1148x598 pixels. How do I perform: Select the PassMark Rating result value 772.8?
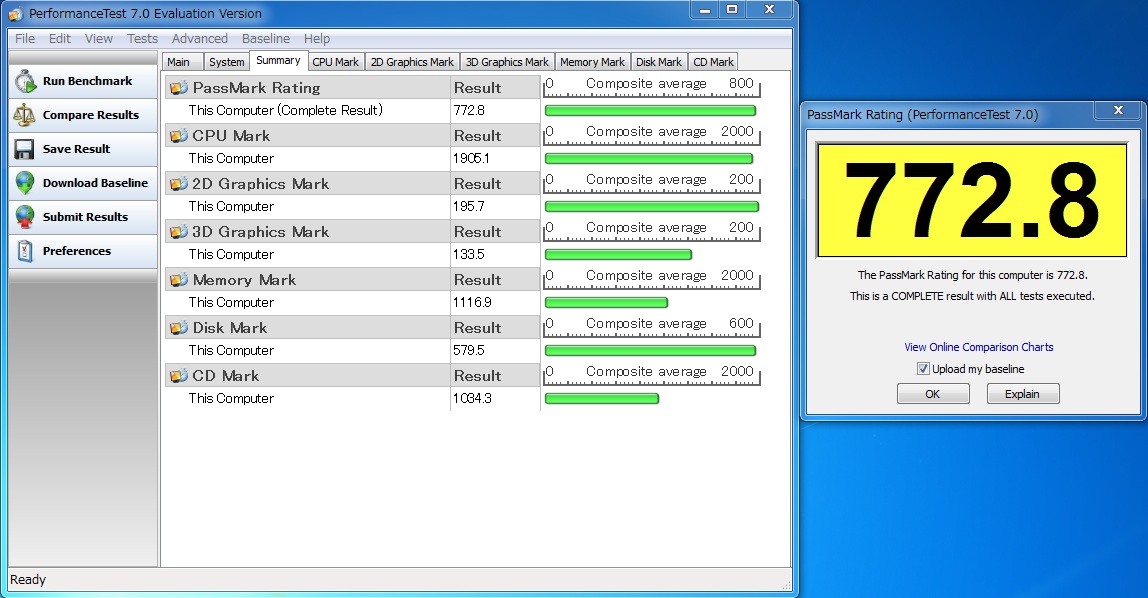pyautogui.click(x=469, y=111)
